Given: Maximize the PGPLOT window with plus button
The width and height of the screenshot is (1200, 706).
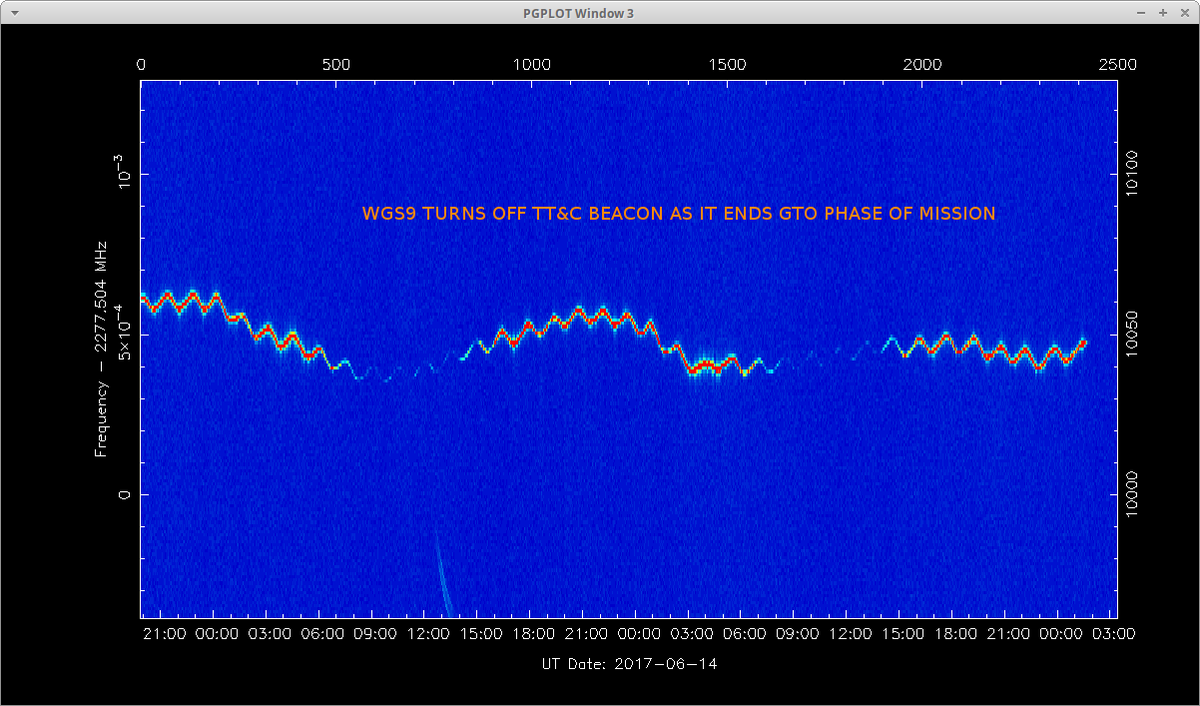Looking at the screenshot, I should pyautogui.click(x=1163, y=13).
